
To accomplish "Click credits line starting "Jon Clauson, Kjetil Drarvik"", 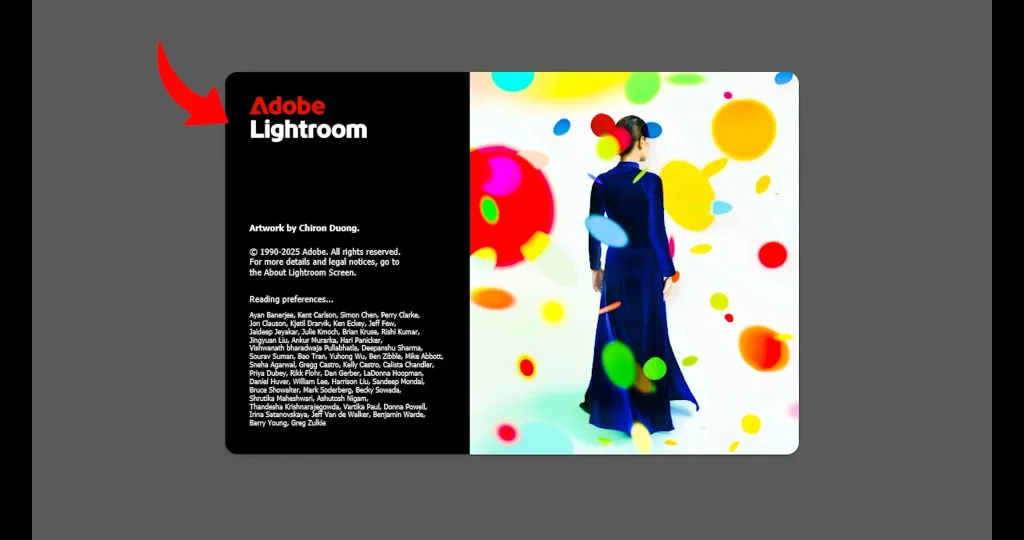I will pyautogui.click(x=322, y=323).
